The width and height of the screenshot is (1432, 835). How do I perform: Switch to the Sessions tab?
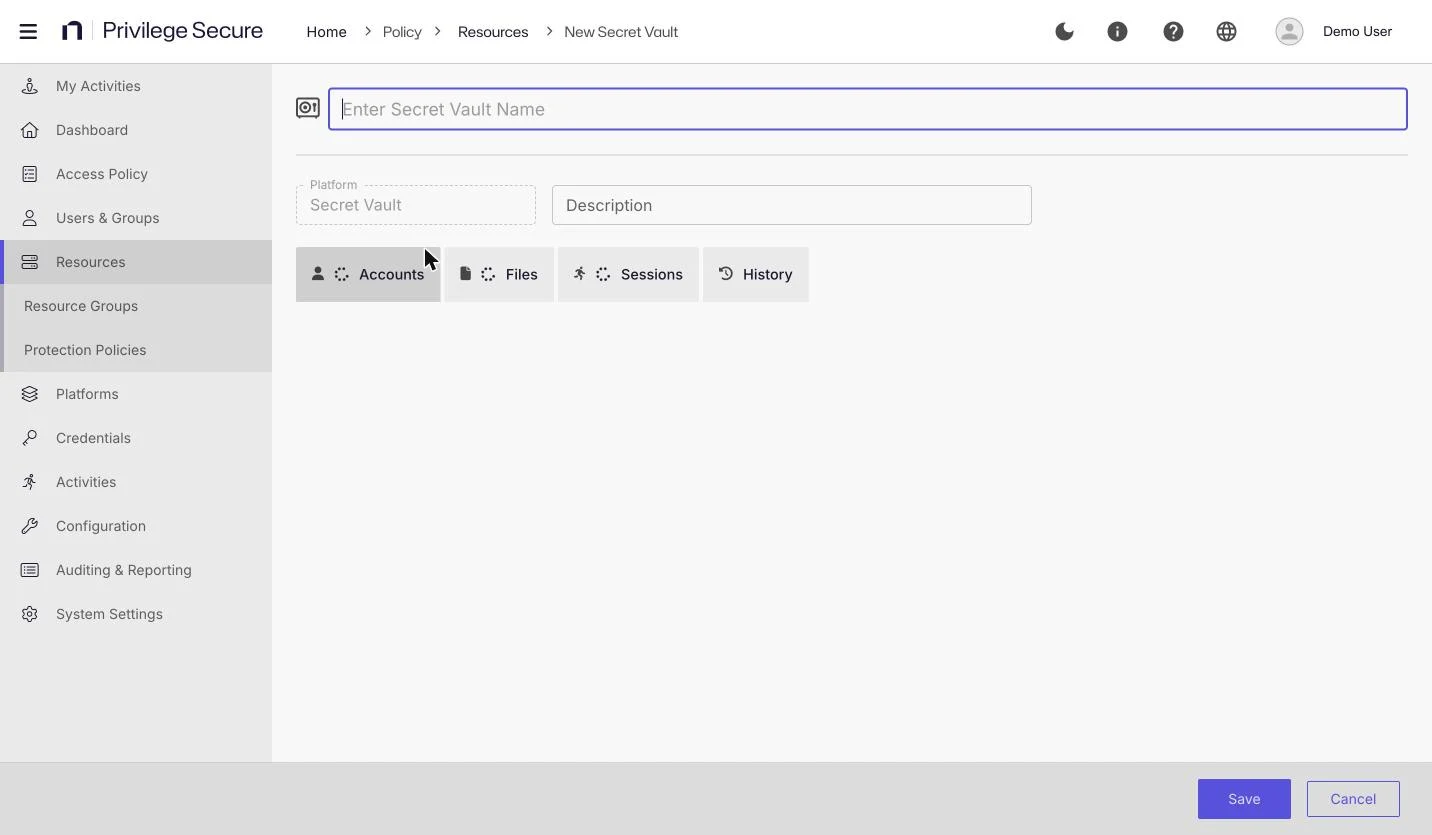(x=628, y=274)
